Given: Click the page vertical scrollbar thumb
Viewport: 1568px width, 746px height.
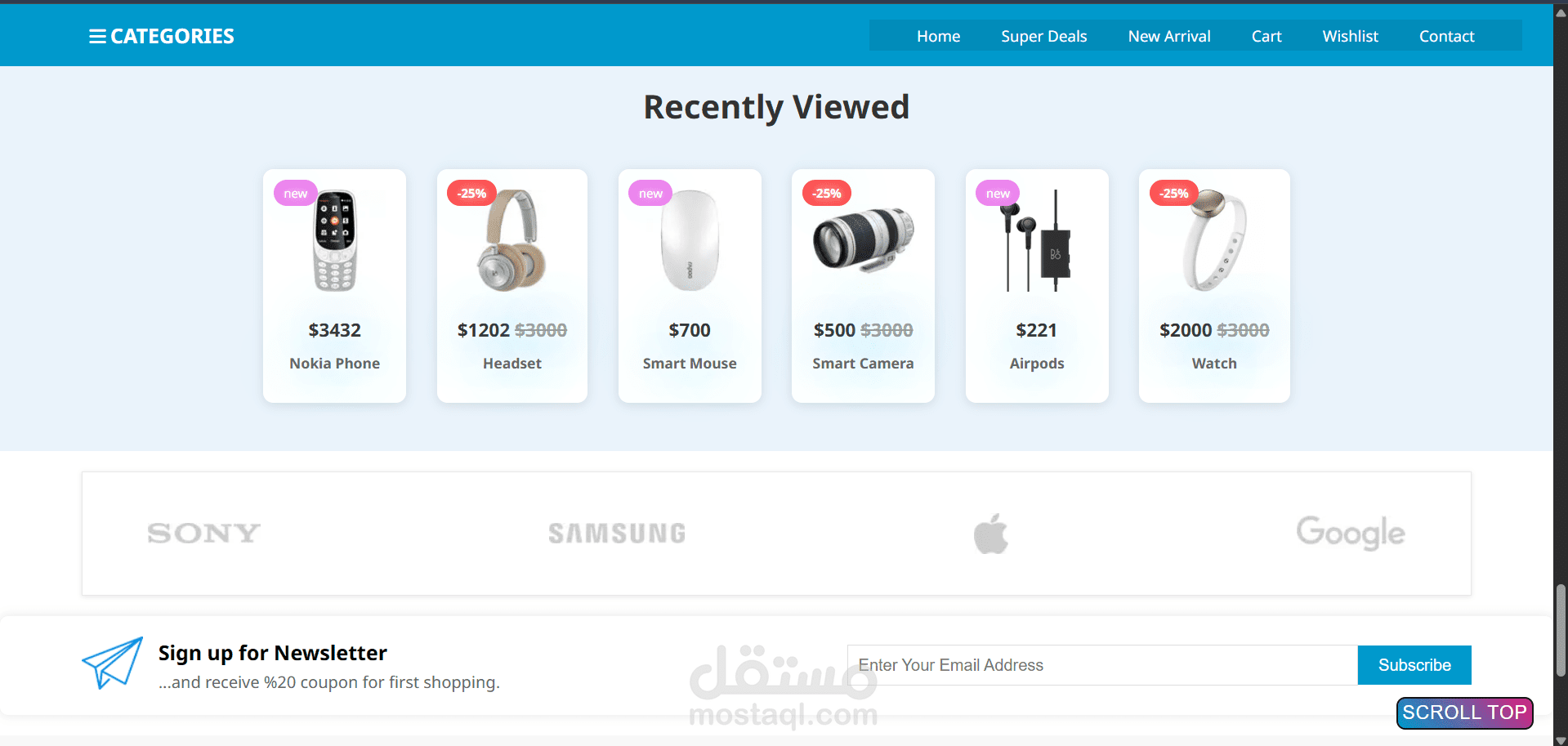Looking at the screenshot, I should coord(1561,631).
